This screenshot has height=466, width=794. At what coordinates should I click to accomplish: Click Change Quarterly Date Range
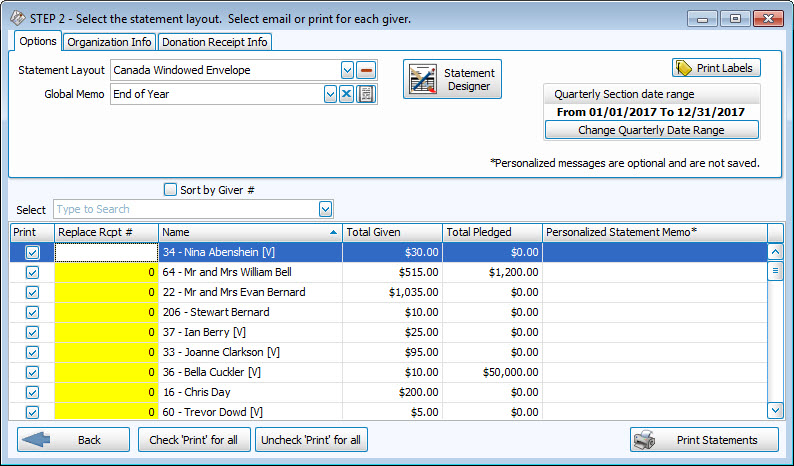(x=651, y=130)
